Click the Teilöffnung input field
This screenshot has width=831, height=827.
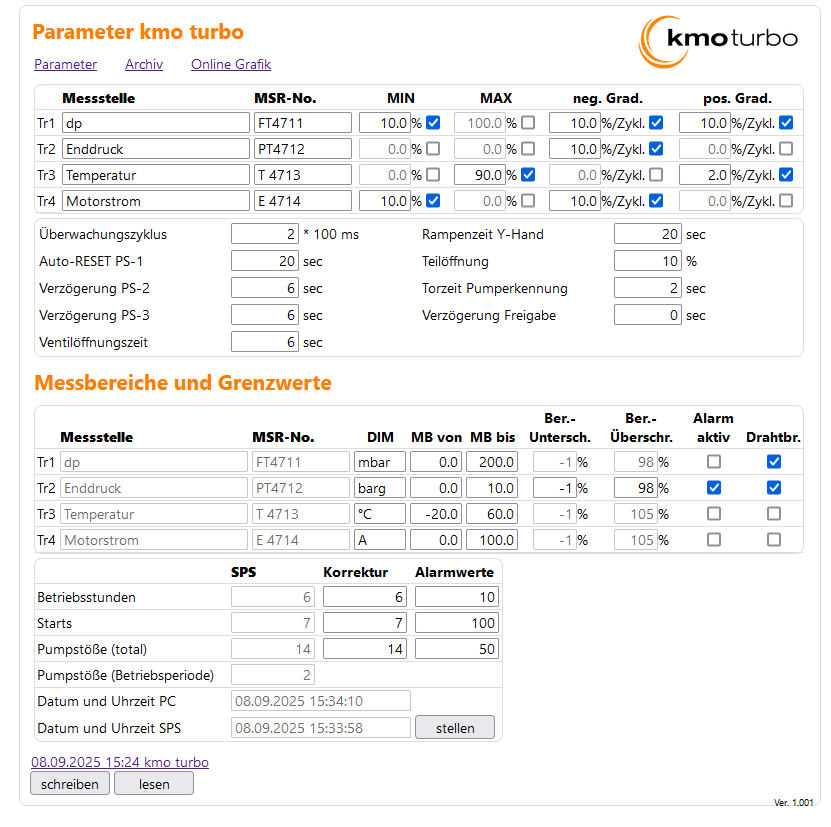click(x=648, y=261)
